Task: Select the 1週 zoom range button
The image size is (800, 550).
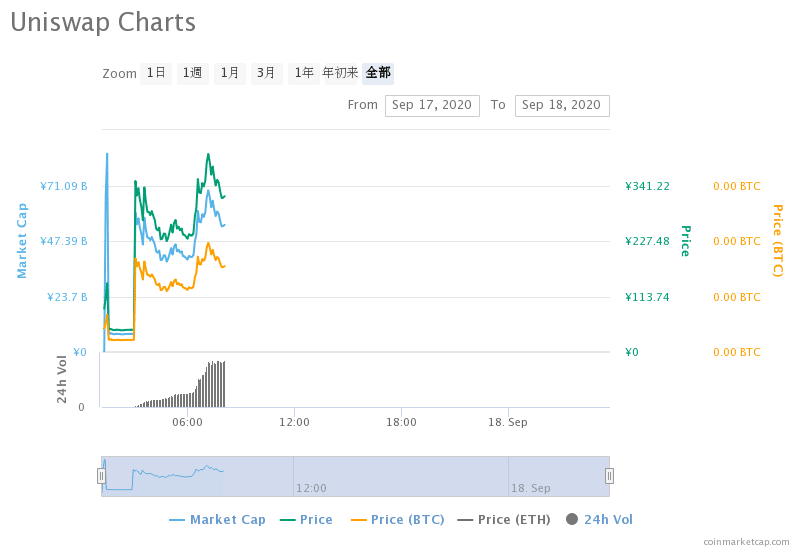Action: click(x=192, y=73)
